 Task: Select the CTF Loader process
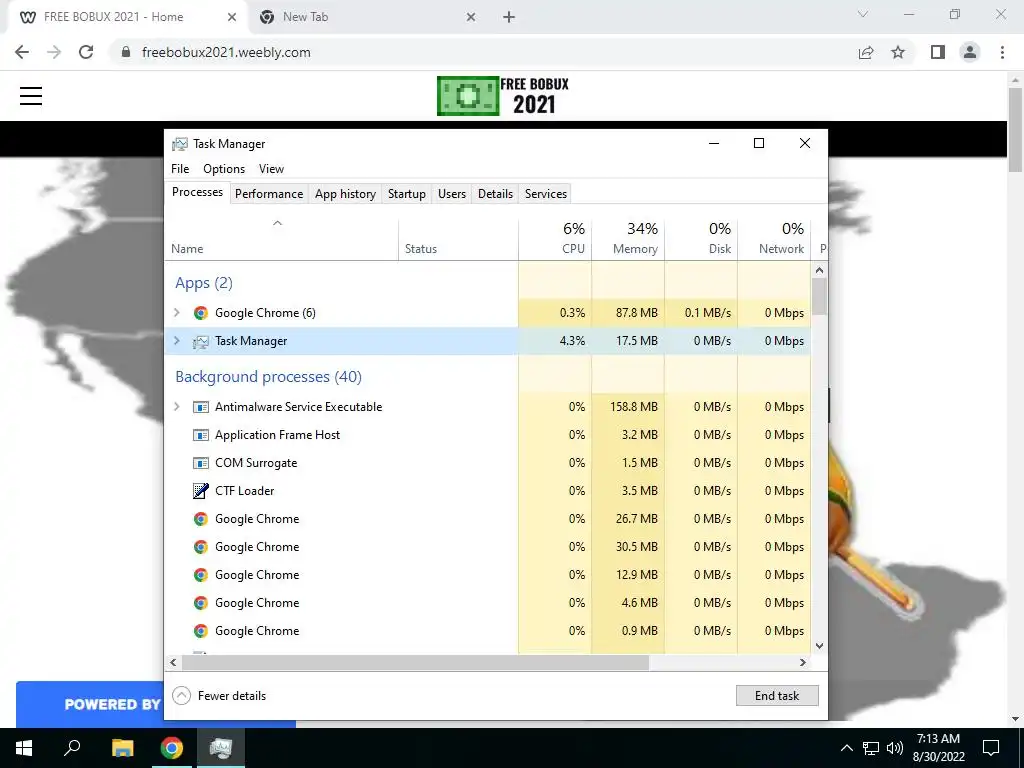tap(488, 491)
